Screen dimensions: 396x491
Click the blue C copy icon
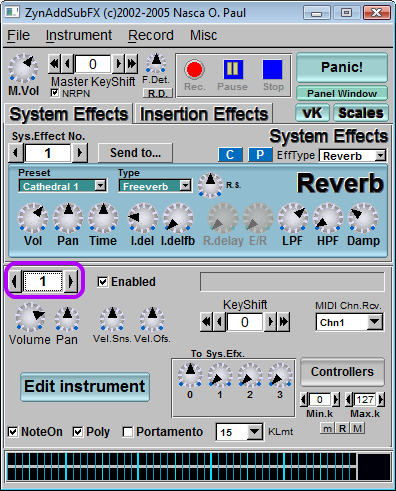click(x=230, y=155)
